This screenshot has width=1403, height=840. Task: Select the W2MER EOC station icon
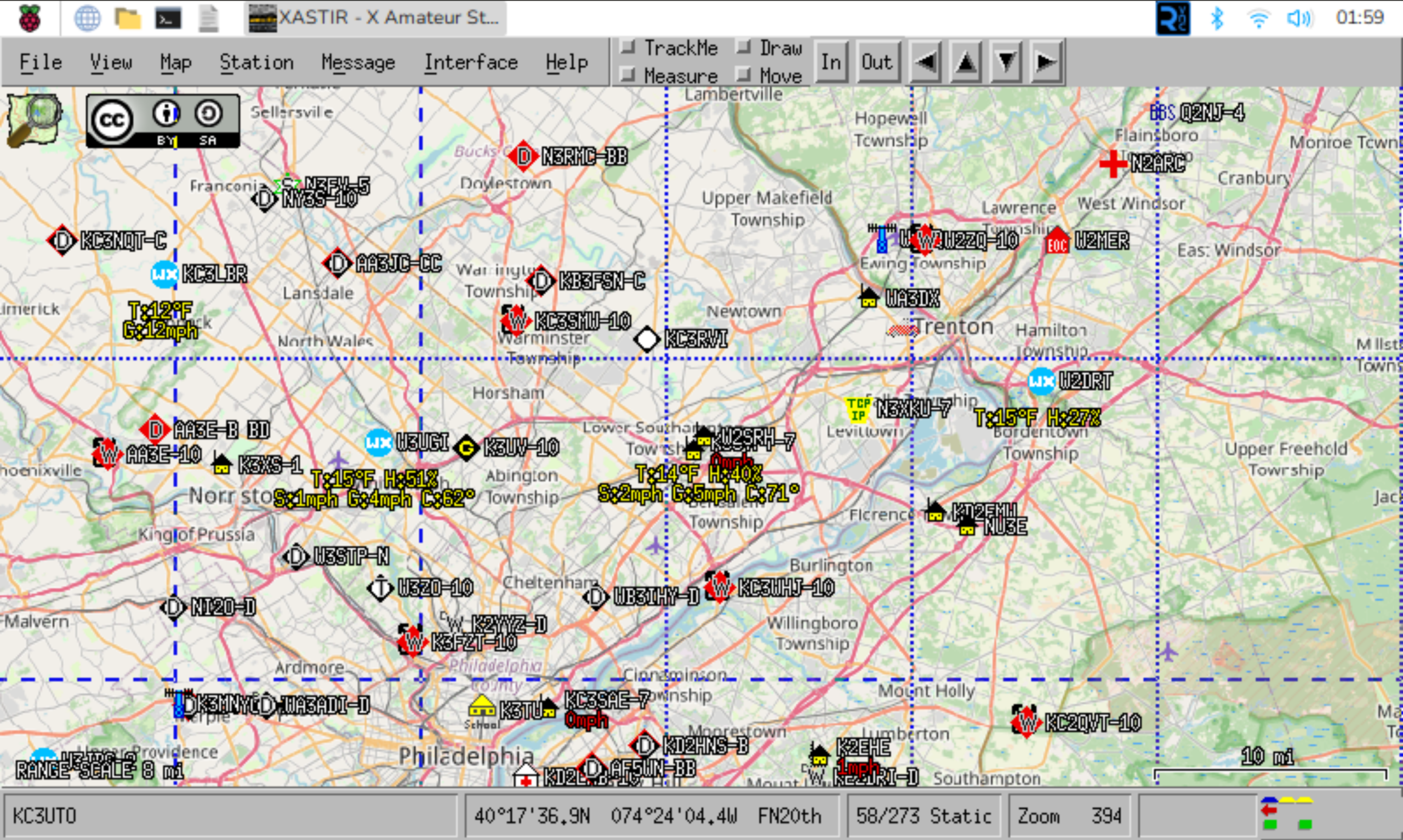[1057, 242]
